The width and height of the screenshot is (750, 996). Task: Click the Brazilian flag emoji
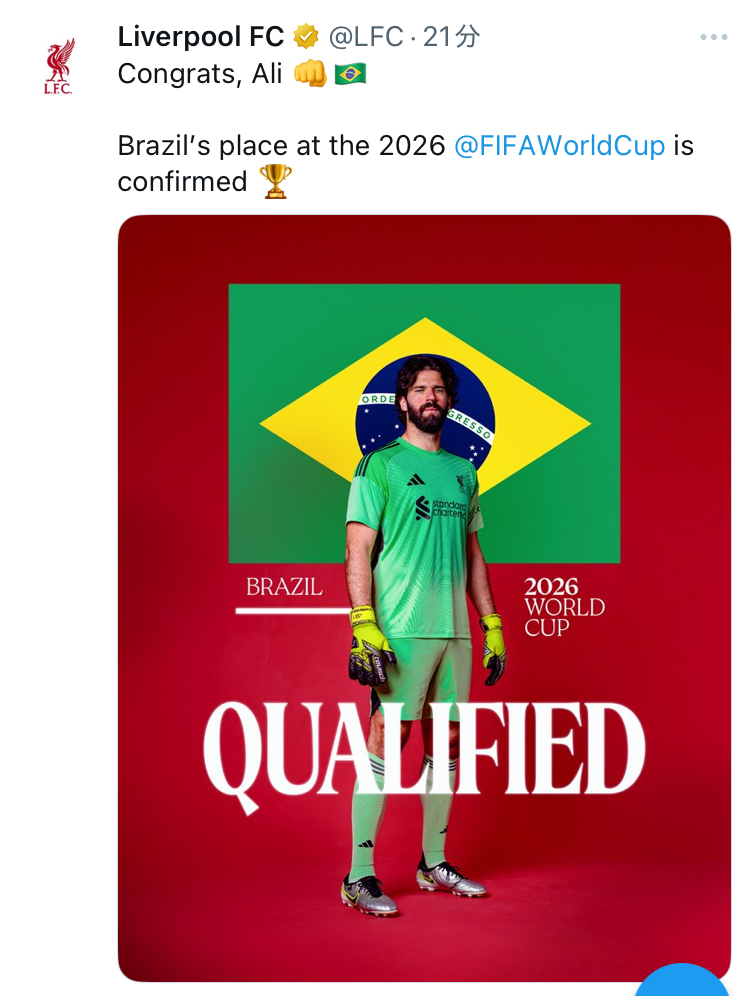point(350,74)
